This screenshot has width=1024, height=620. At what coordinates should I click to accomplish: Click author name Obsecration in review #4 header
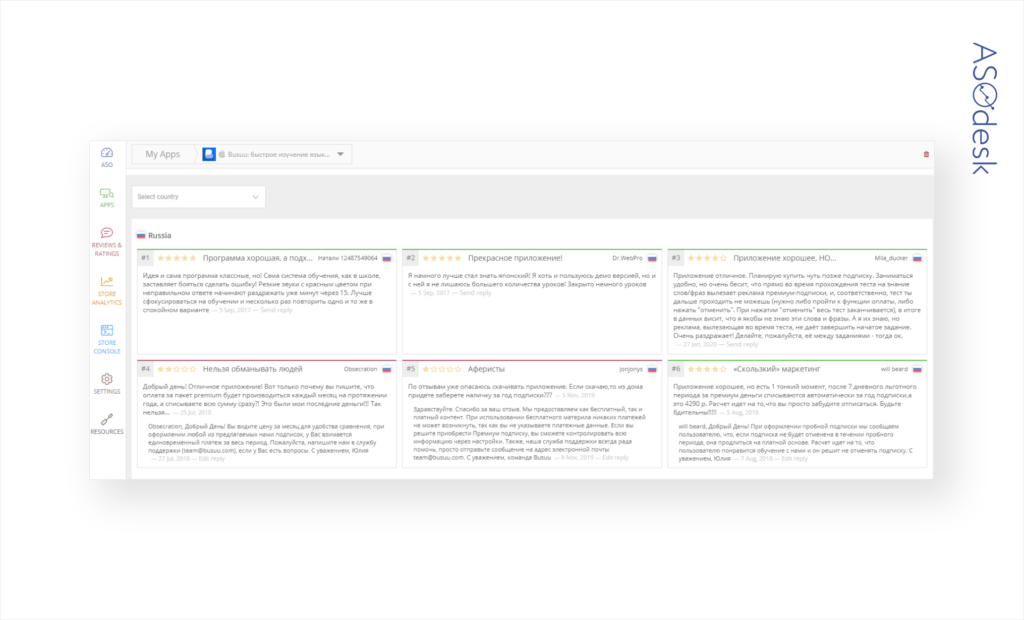click(360, 369)
